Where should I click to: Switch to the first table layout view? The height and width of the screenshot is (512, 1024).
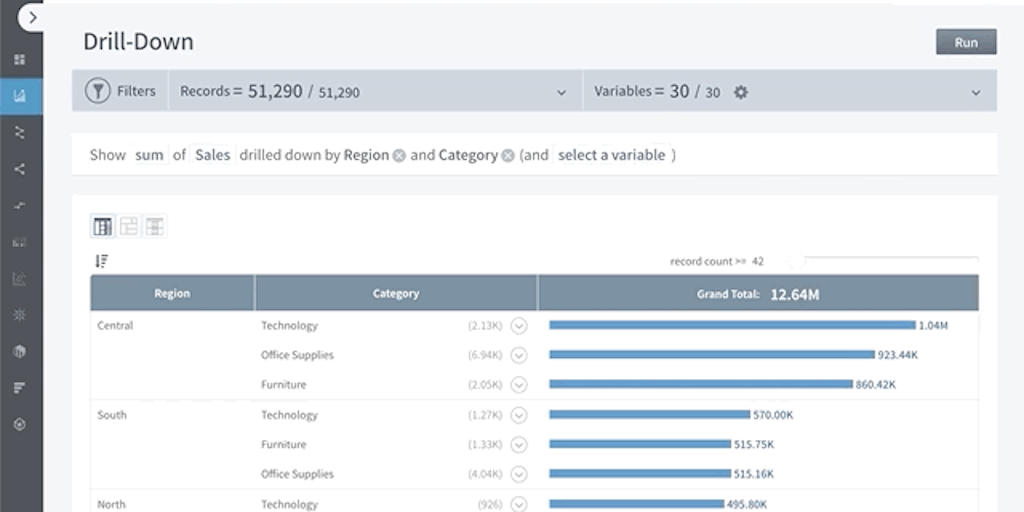102,226
